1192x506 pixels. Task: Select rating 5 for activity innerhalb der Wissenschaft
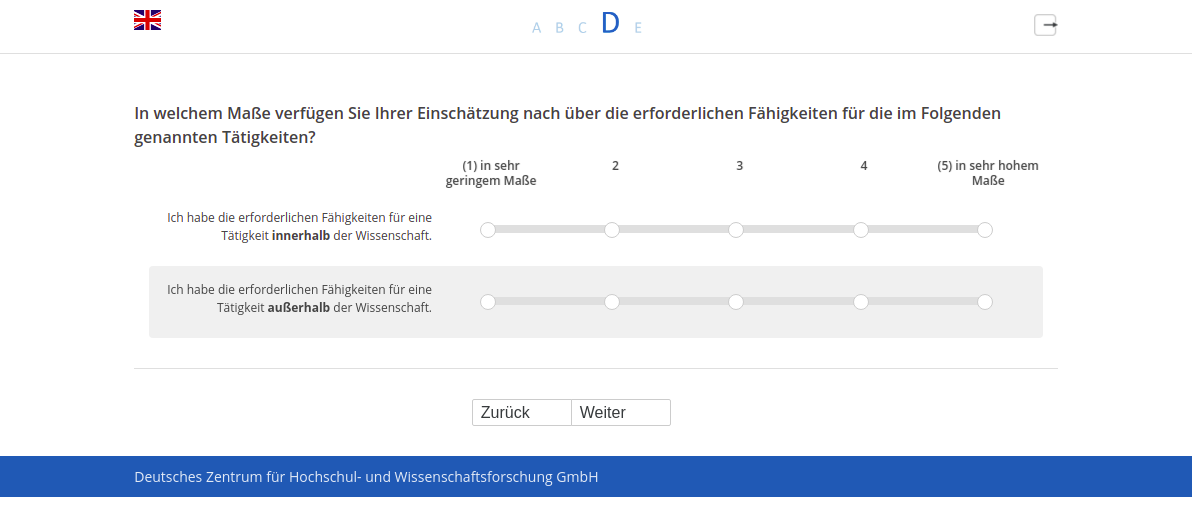984,229
